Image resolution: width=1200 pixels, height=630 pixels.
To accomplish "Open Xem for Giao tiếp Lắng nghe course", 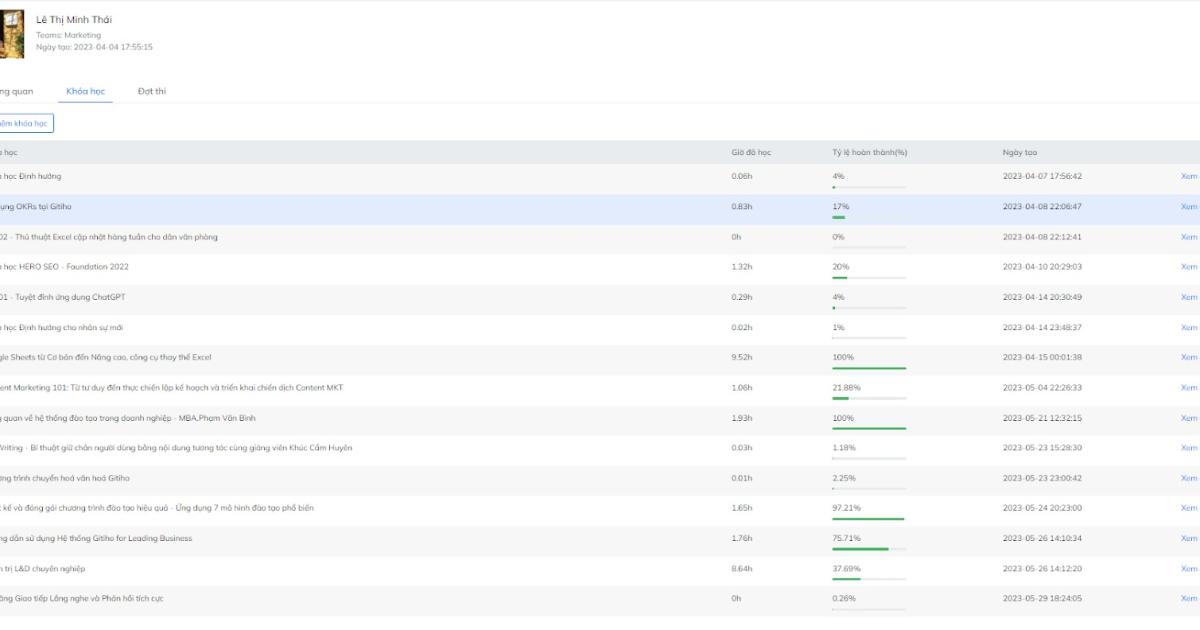I will pos(1188,599).
